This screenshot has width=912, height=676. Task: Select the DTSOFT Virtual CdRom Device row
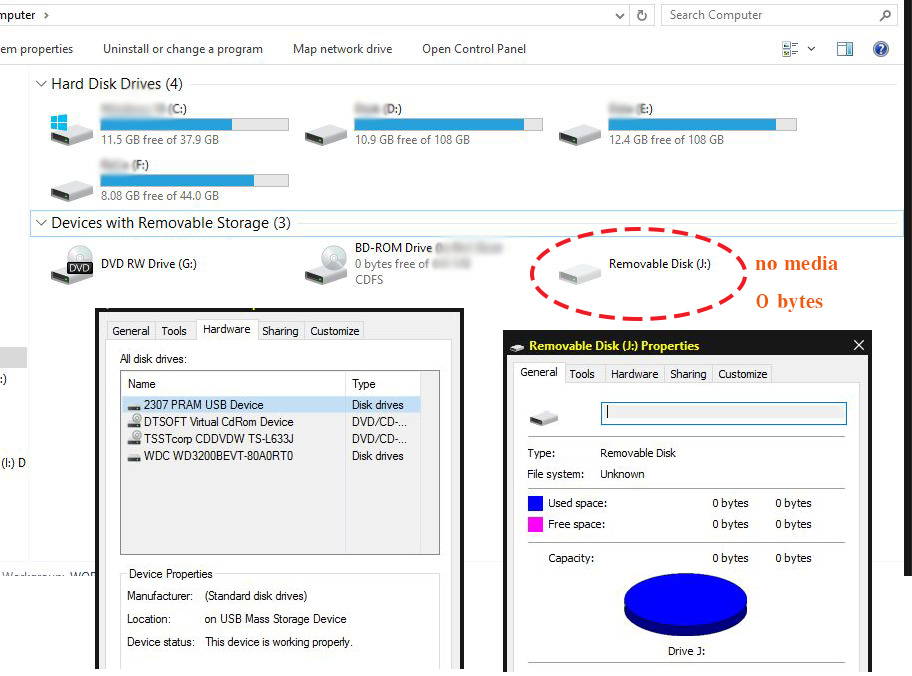point(271,422)
